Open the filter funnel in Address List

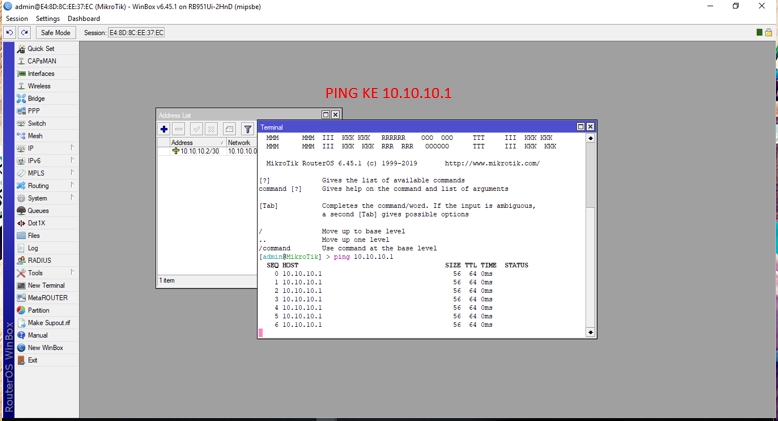pos(248,129)
